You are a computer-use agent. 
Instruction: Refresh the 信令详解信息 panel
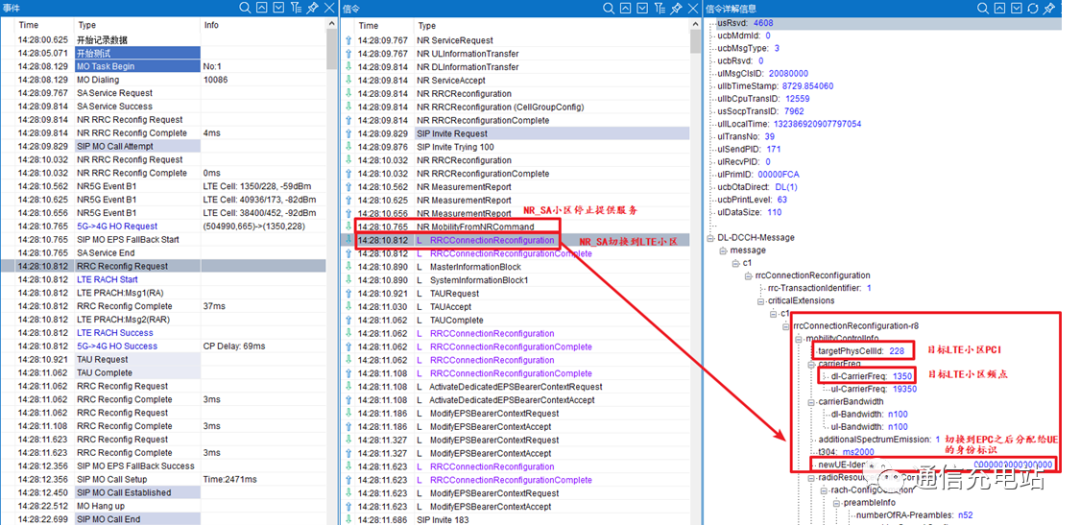pos(1032,8)
